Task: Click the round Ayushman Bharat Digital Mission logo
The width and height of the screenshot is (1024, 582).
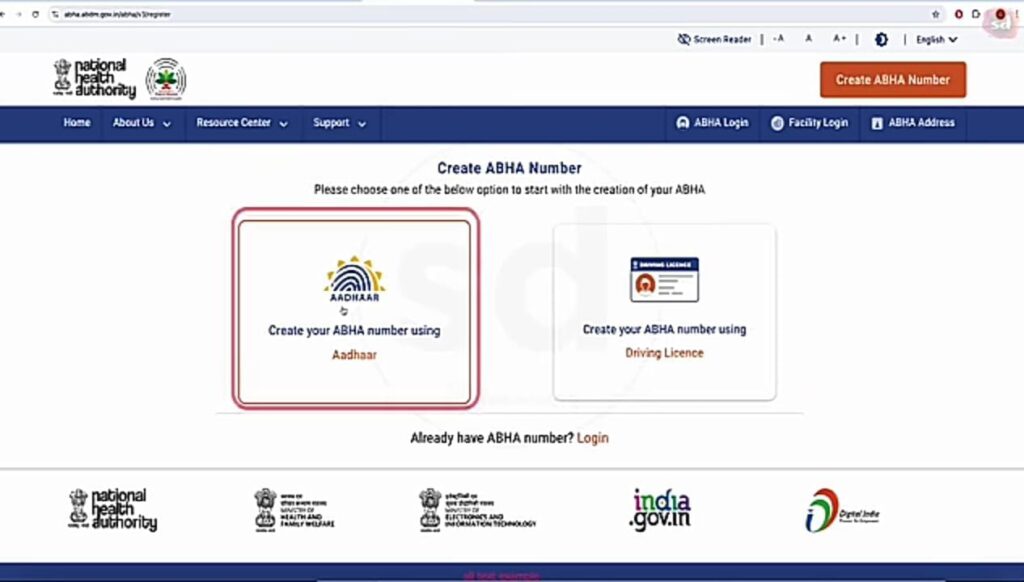Action: click(x=166, y=79)
